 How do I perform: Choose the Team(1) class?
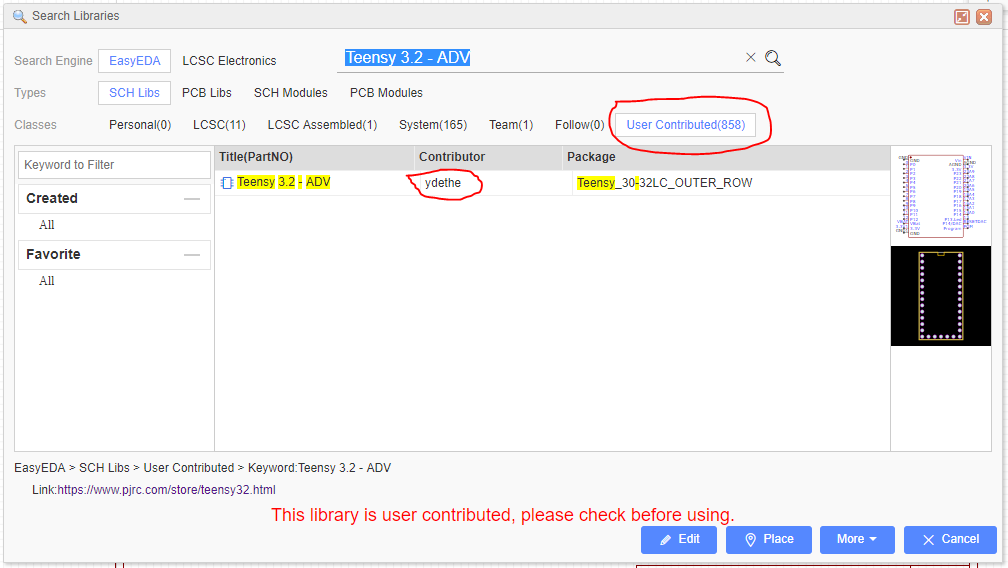click(511, 125)
